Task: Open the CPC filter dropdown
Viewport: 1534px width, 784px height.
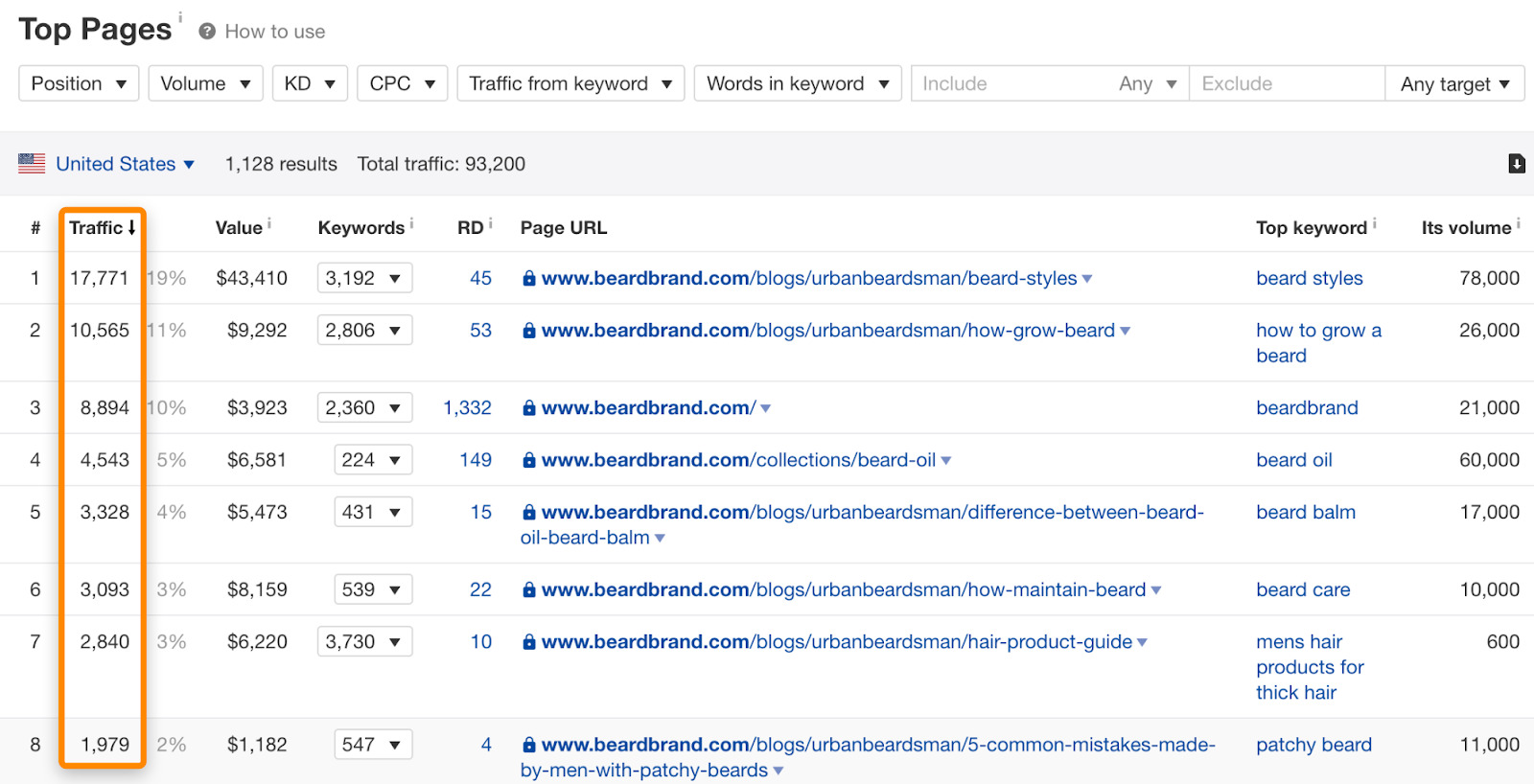Action: click(402, 83)
